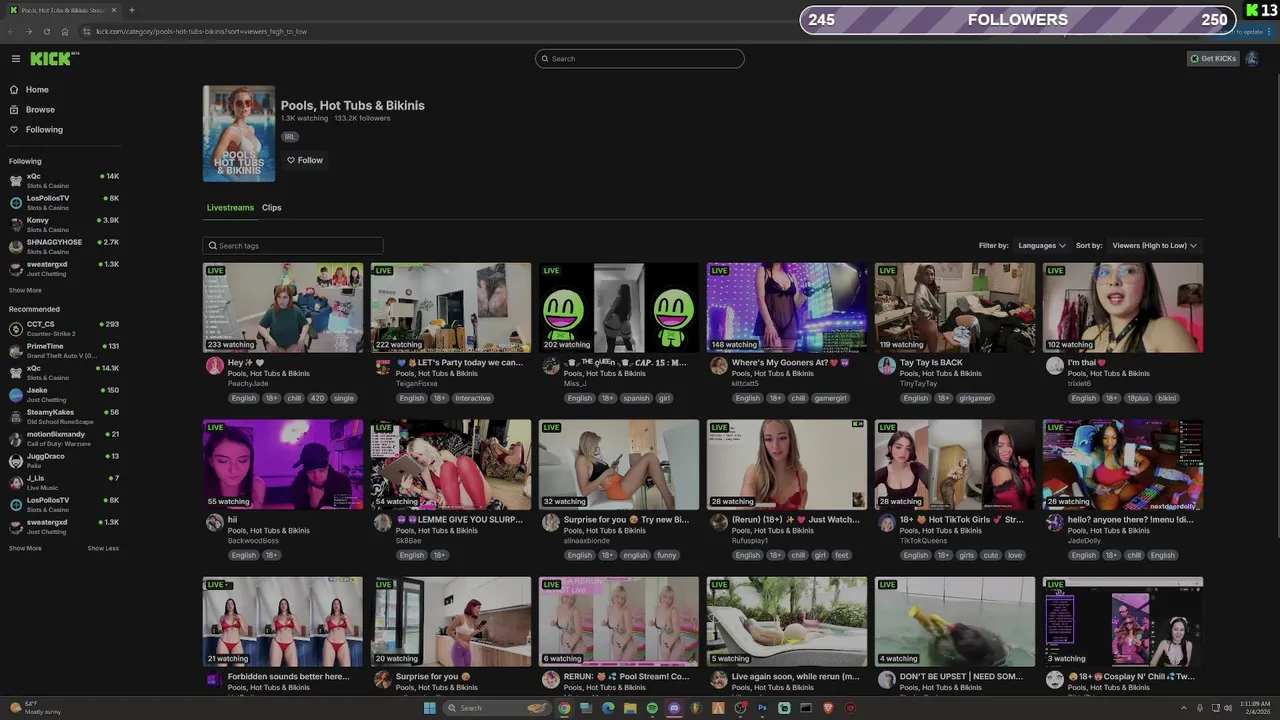Viewport: 1280px width, 720px height.
Task: Open stream title 'Where's My Gooners At?'
Action: point(791,362)
